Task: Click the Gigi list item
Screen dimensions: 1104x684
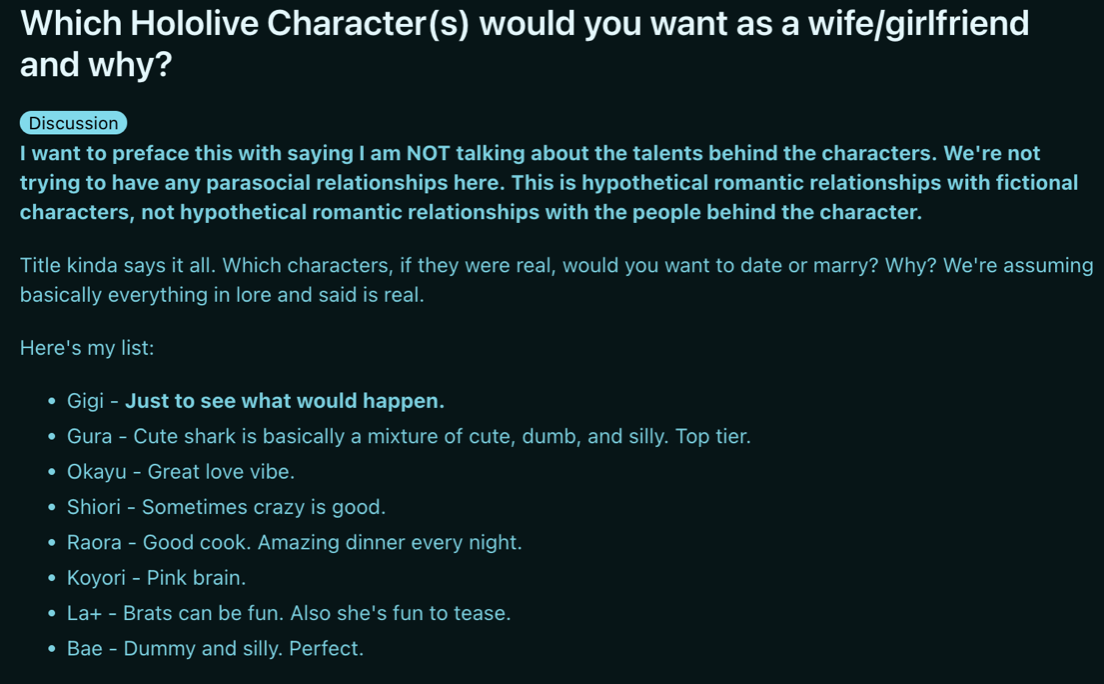Action: click(256, 401)
